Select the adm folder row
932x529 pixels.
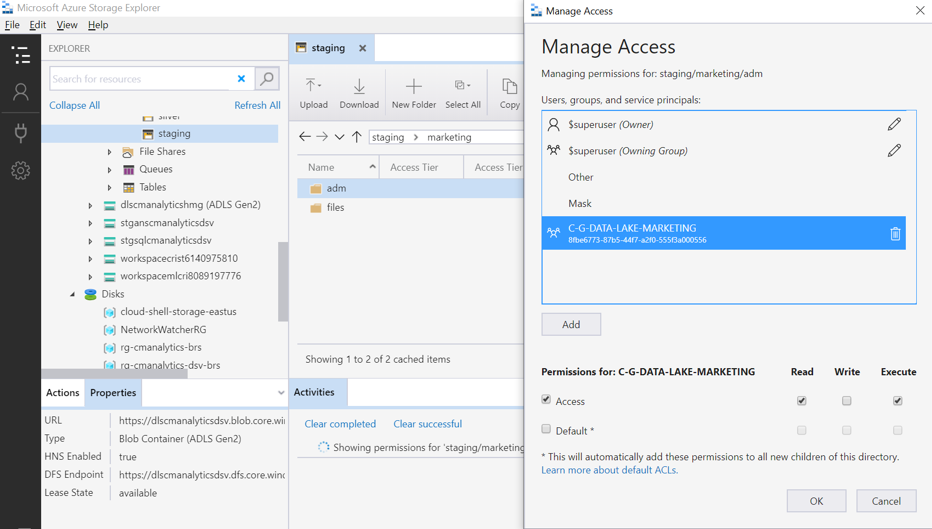[410, 188]
